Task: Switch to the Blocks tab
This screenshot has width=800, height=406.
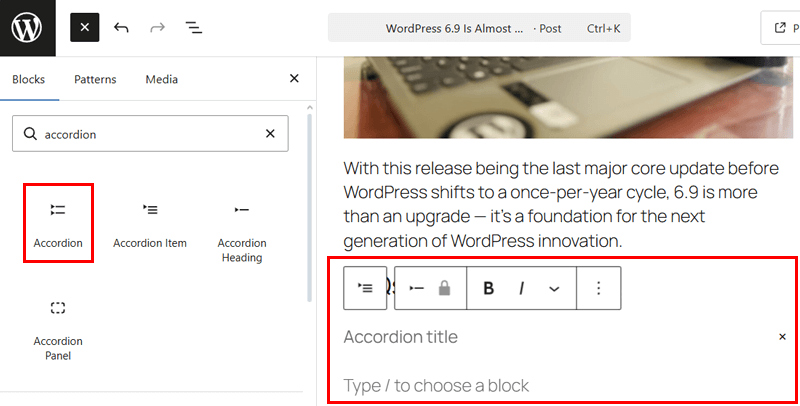Action: (x=28, y=79)
